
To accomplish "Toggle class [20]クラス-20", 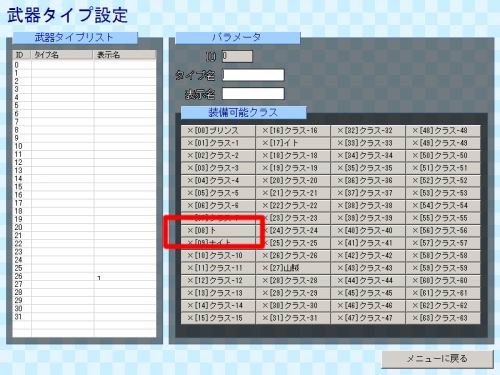I will (293, 181).
